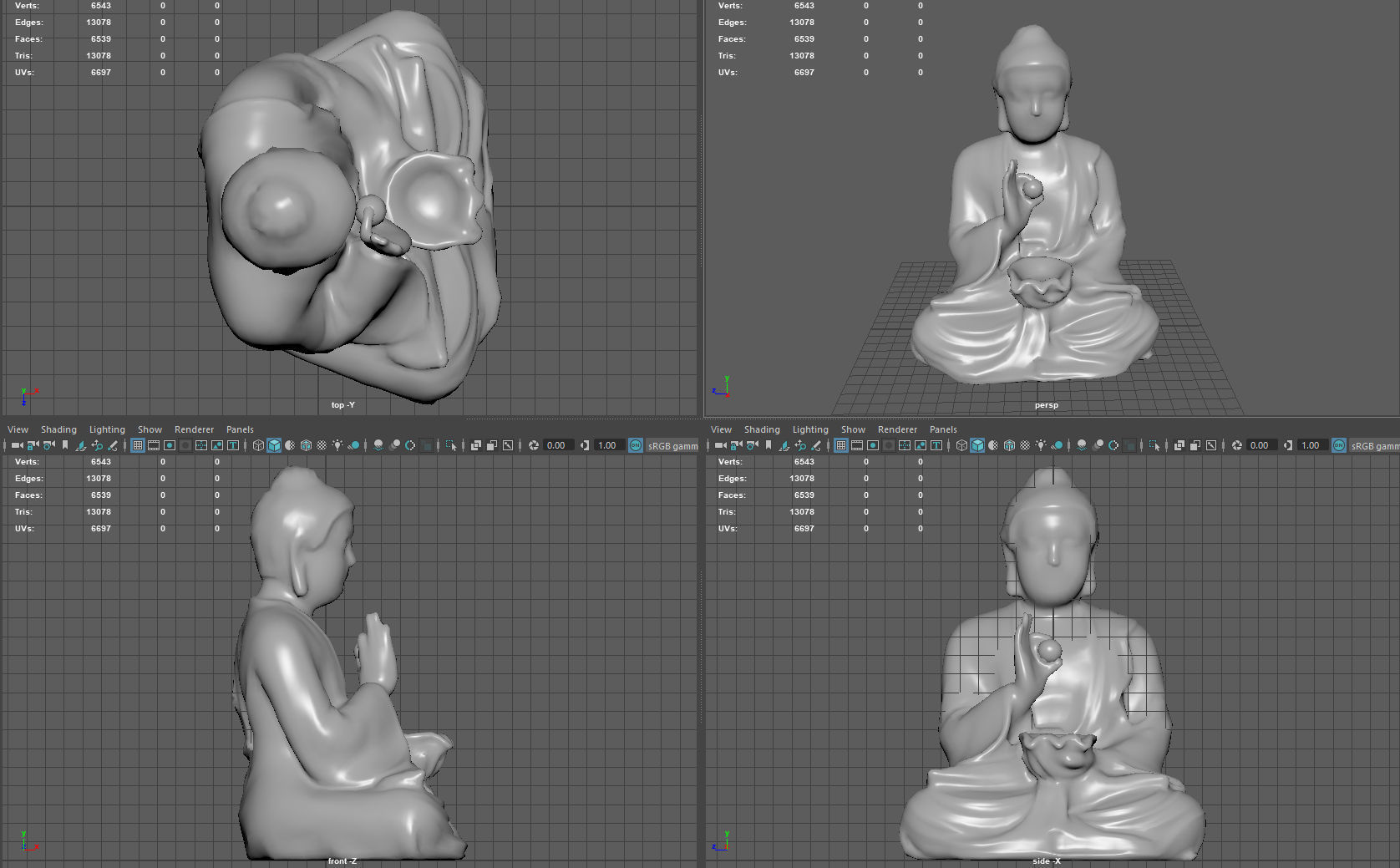Open Lighting menu of front -Z panel
The height and width of the screenshot is (868, 1400).
click(x=107, y=429)
